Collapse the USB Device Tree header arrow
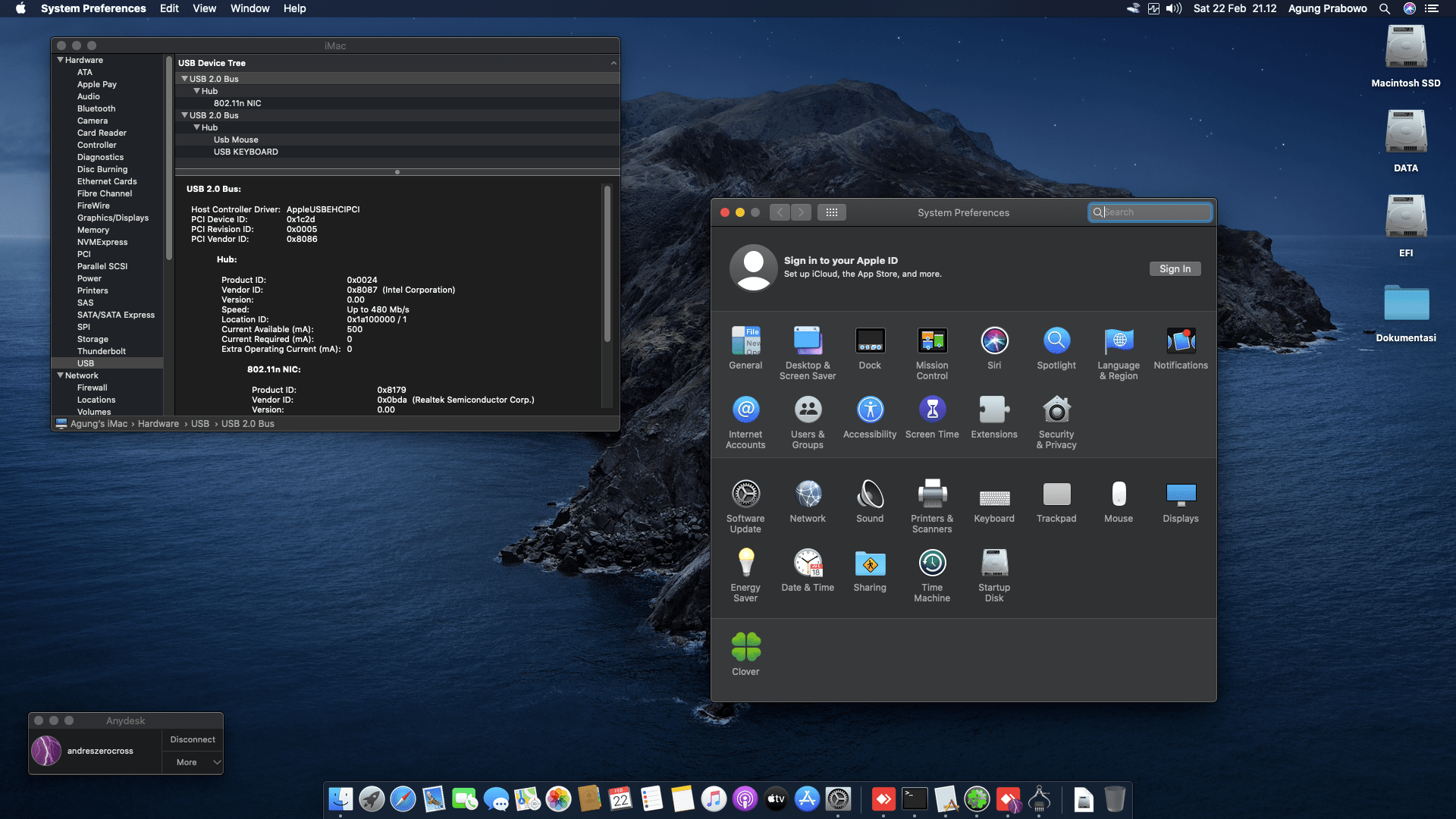 coord(613,63)
